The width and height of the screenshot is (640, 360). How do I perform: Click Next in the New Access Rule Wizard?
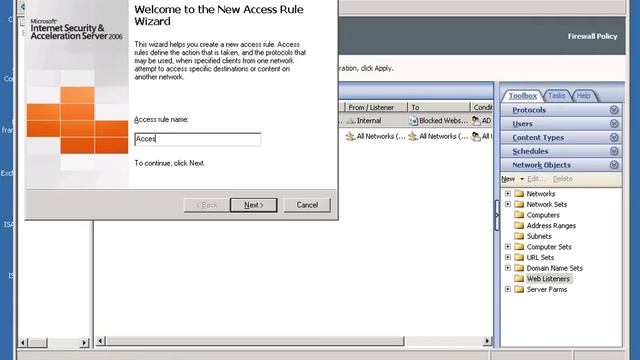[x=253, y=205]
